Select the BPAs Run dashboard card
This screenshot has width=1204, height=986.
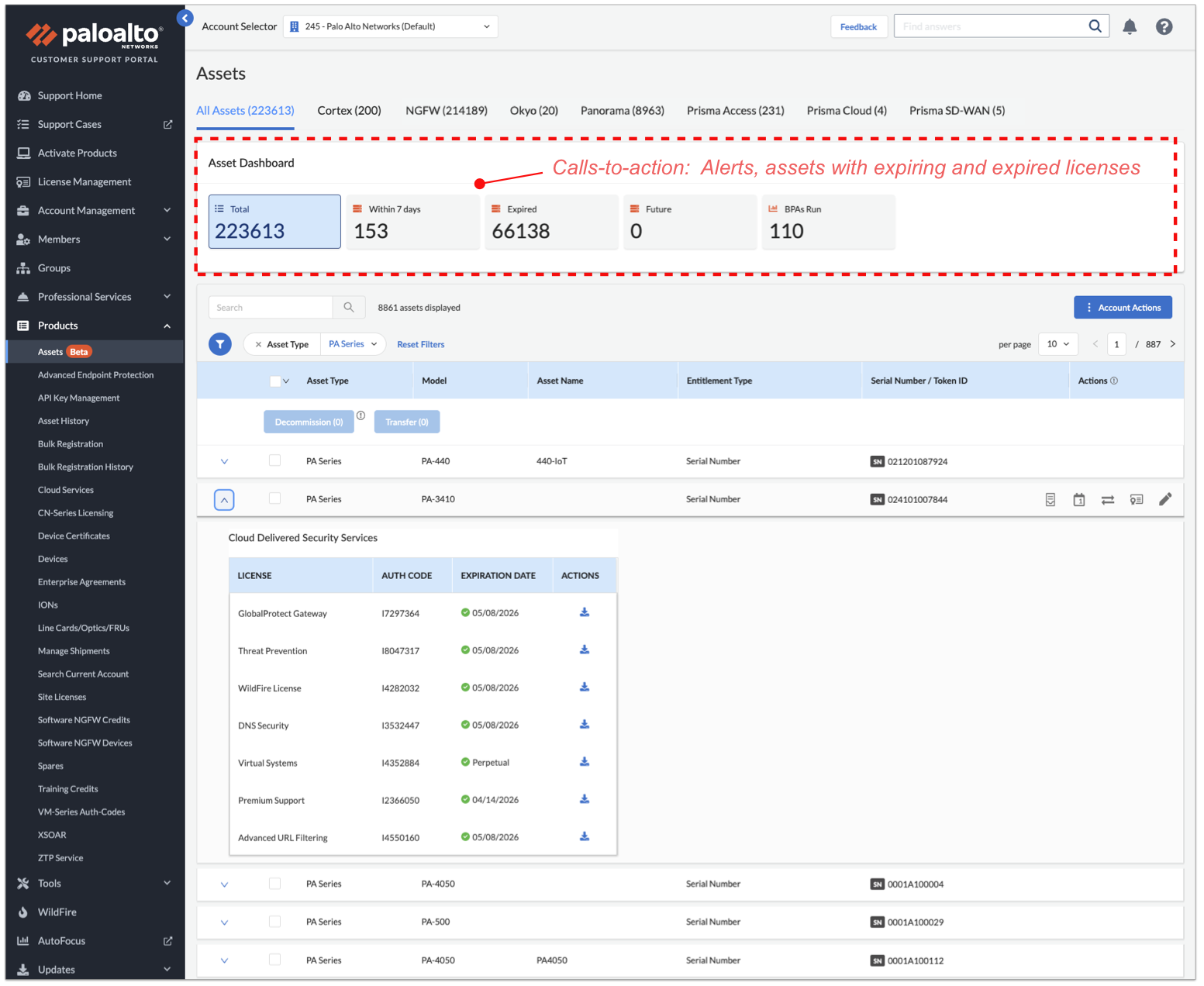tap(829, 222)
